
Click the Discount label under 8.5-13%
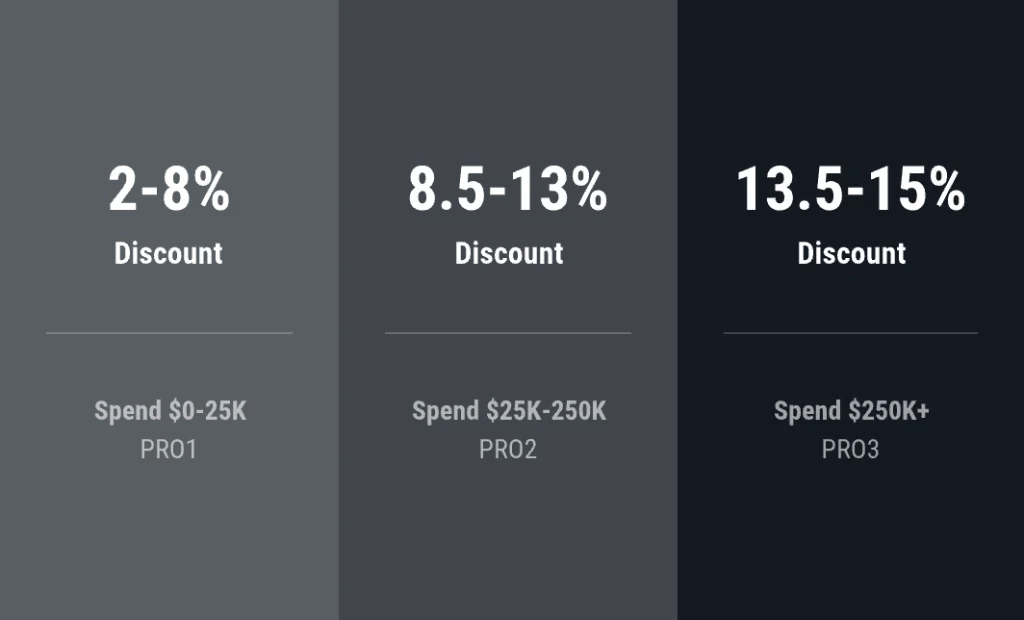(x=508, y=253)
